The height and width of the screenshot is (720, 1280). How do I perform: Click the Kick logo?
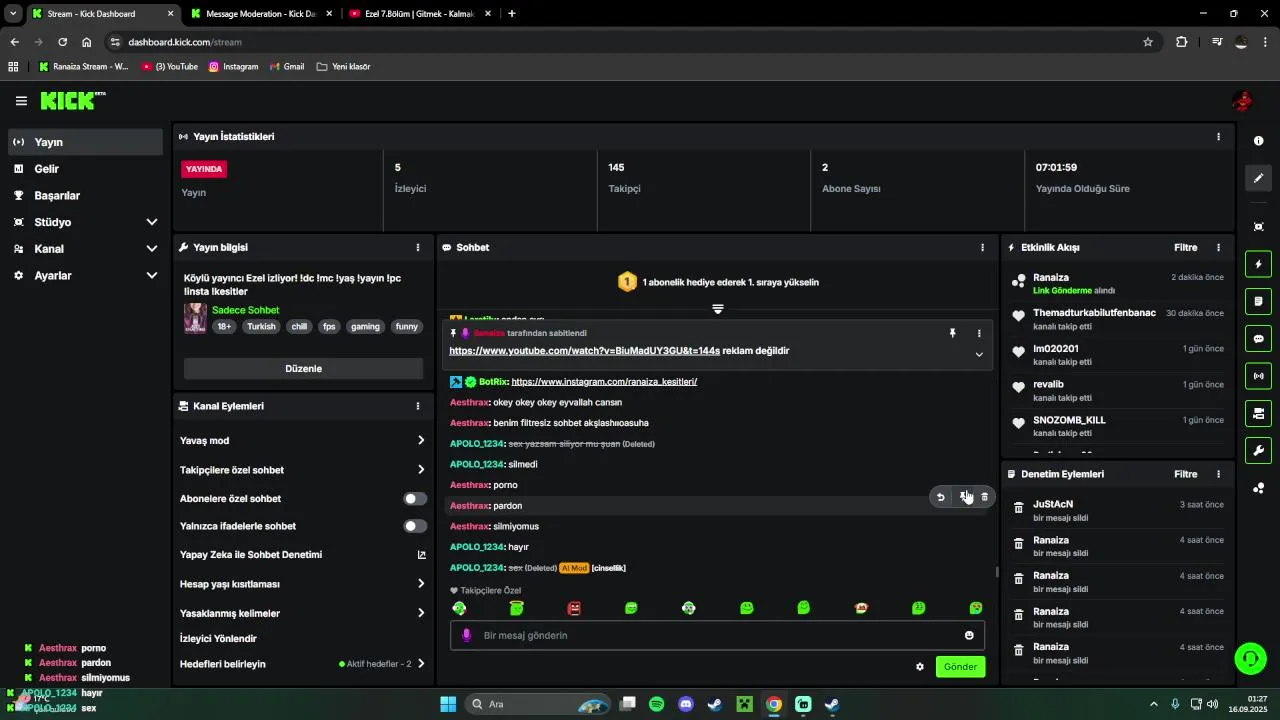(72, 100)
